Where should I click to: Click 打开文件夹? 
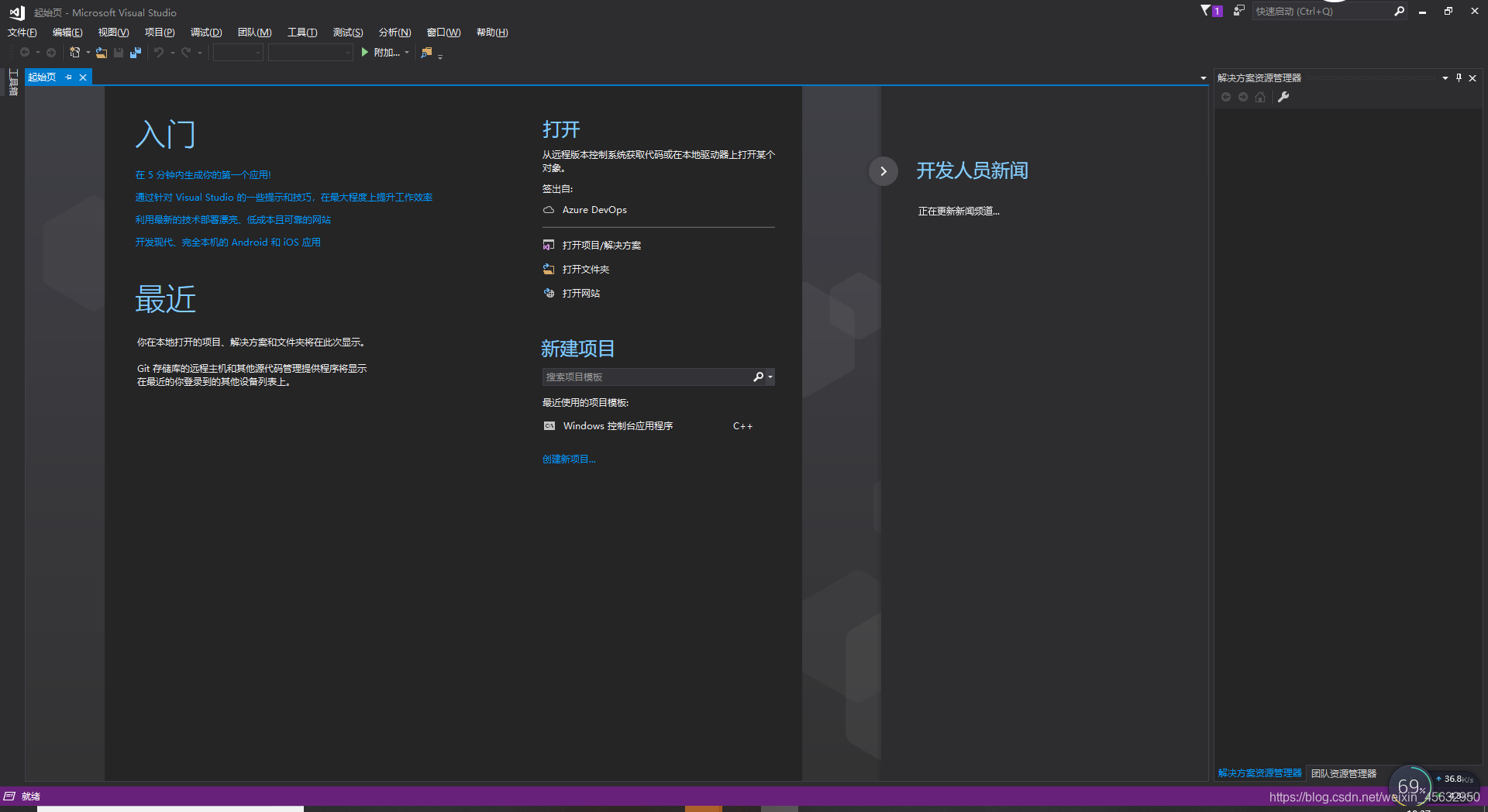tap(577, 270)
